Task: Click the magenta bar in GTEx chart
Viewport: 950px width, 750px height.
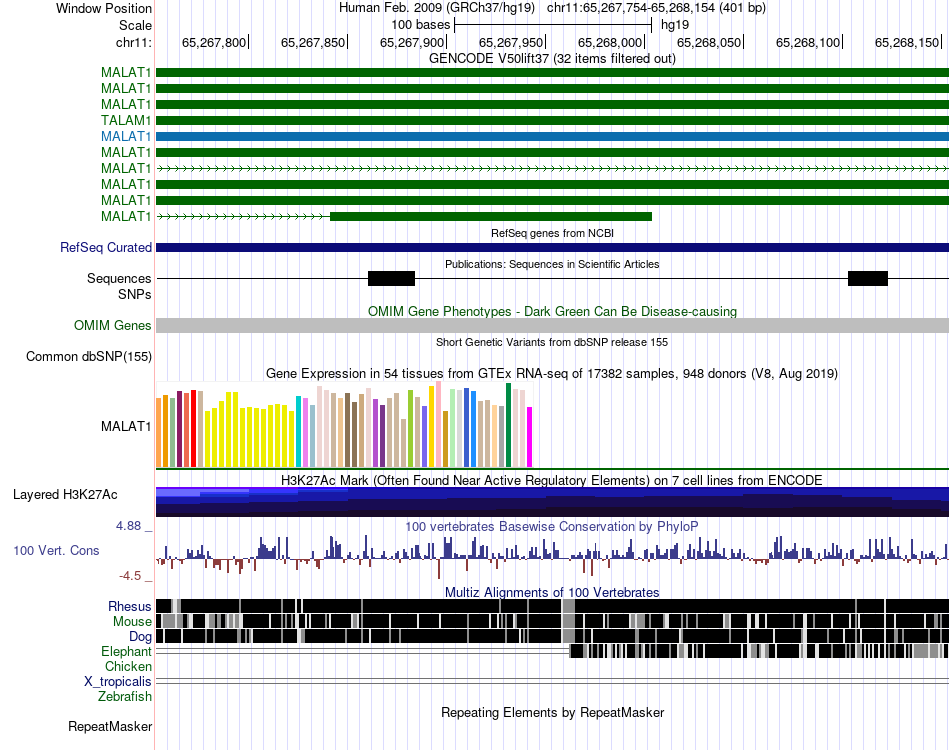Action: point(530,437)
